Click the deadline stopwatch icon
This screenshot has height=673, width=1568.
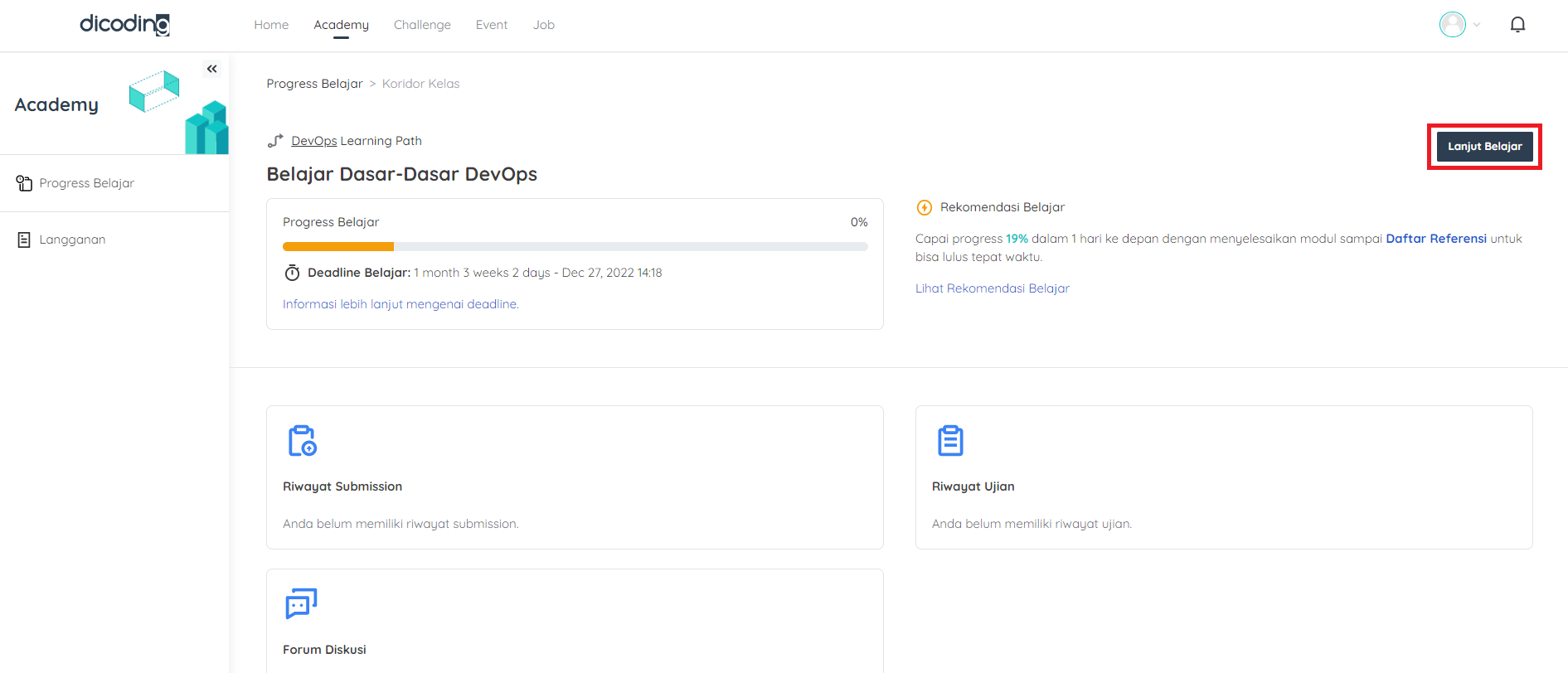point(292,273)
